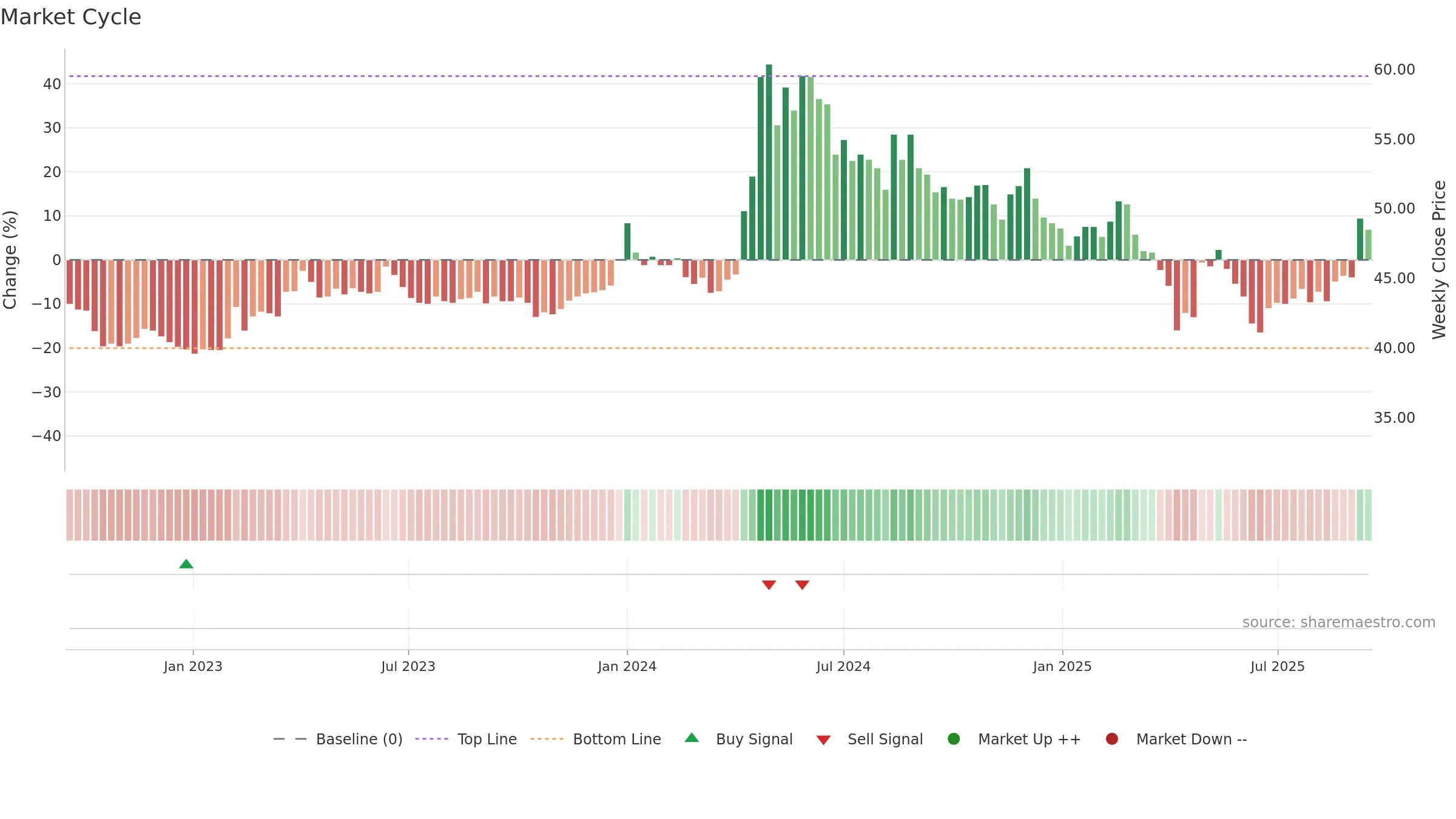This screenshot has height=819, width=1456.
Task: Toggle the Market Up ++ legend entry
Action: (x=1014, y=739)
